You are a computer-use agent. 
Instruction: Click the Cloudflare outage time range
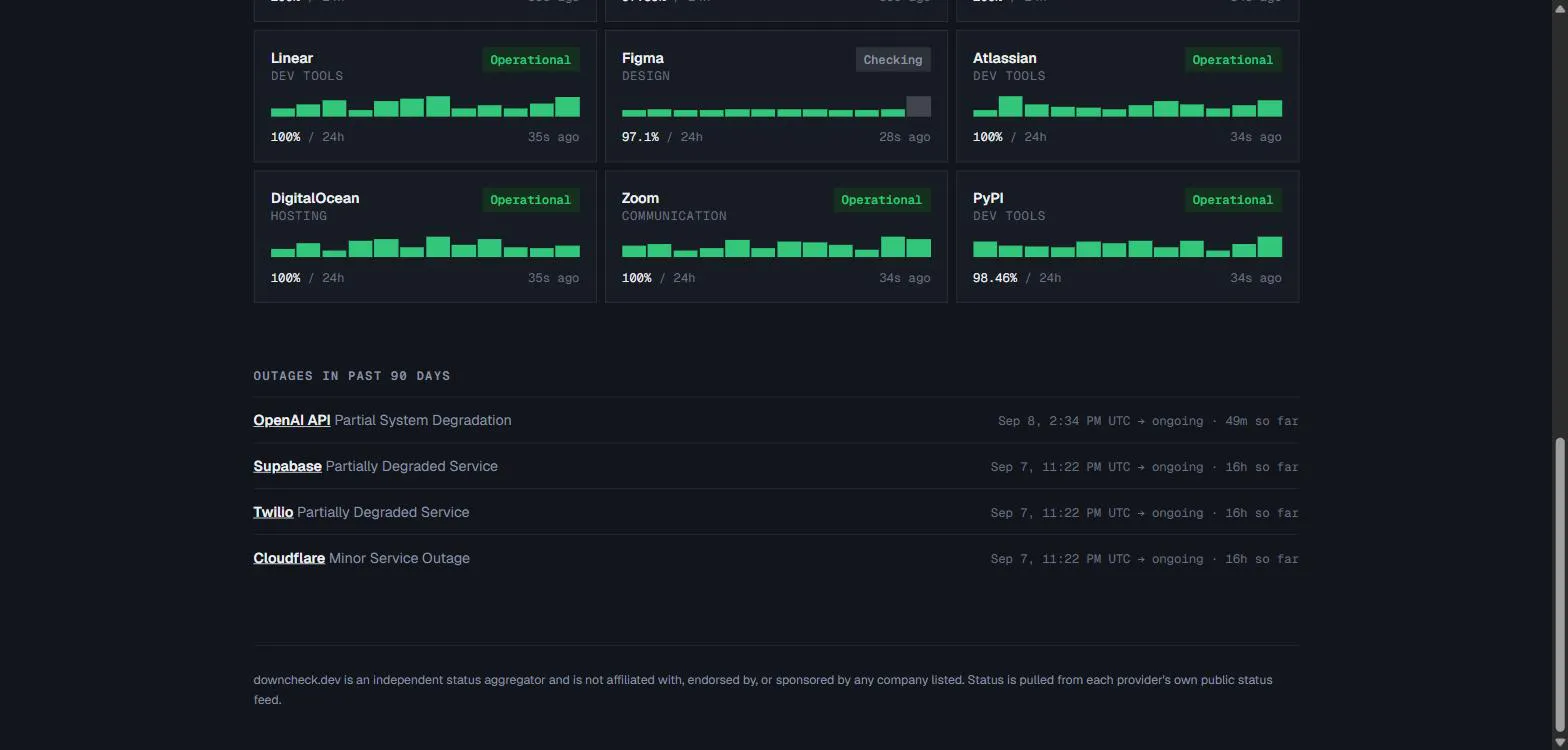[x=1144, y=559]
